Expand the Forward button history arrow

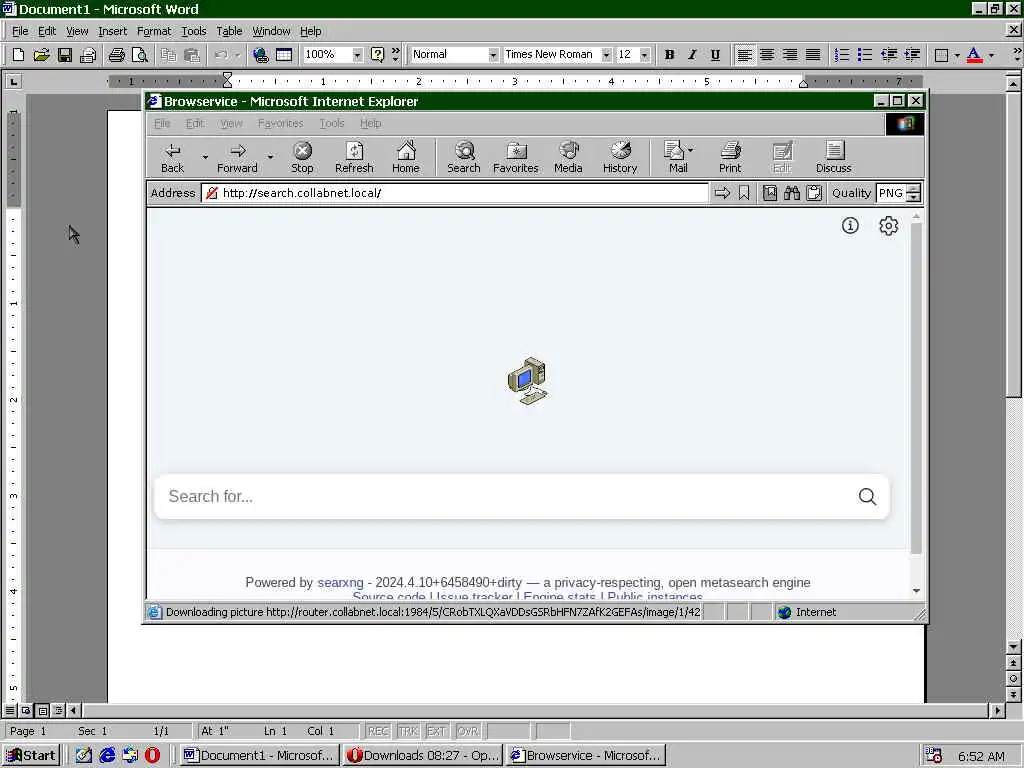pos(270,157)
